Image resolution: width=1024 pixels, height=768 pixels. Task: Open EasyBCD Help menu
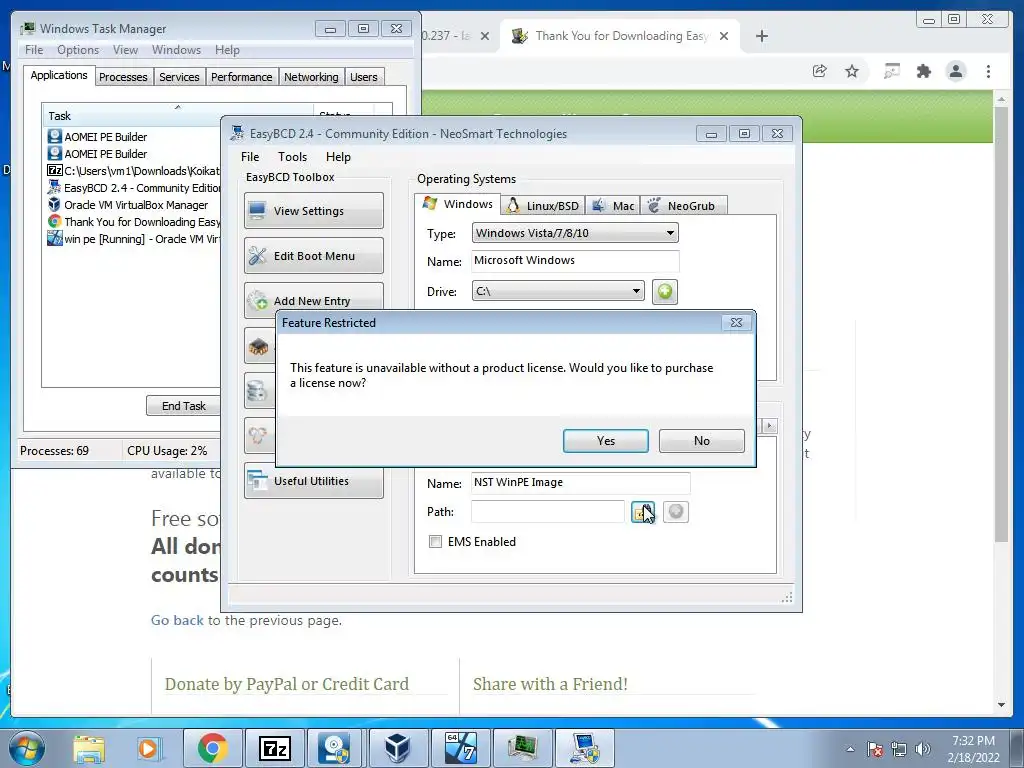pyautogui.click(x=338, y=157)
